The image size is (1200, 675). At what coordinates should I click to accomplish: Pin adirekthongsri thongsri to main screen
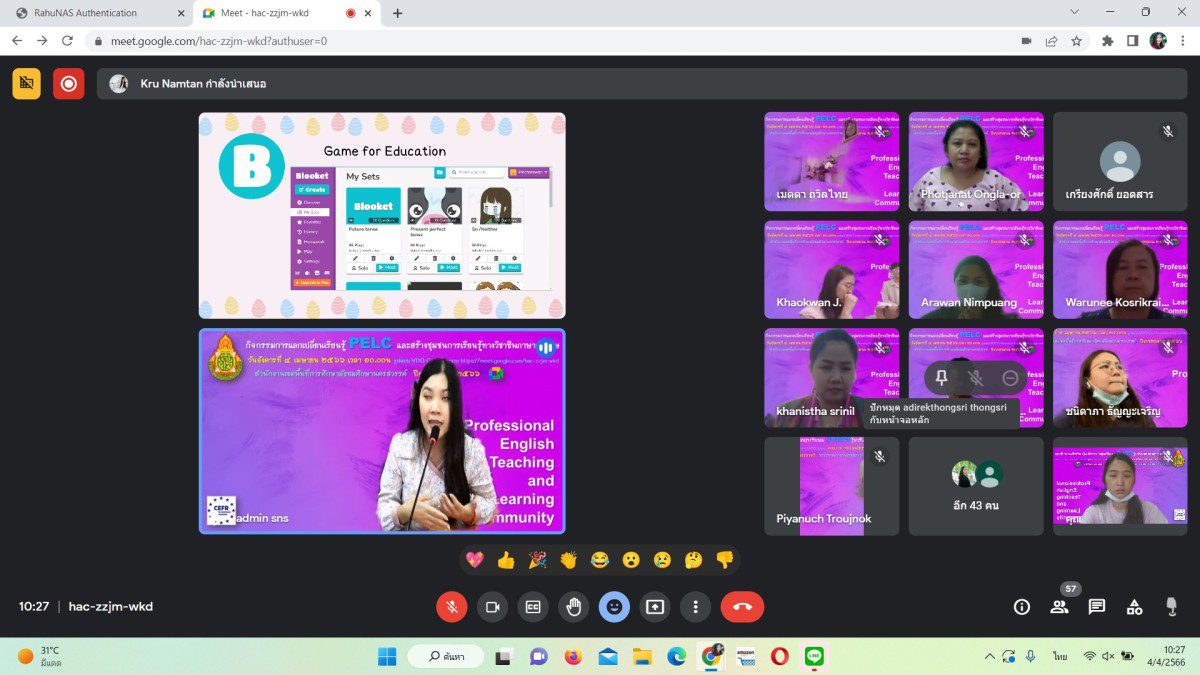[941, 378]
